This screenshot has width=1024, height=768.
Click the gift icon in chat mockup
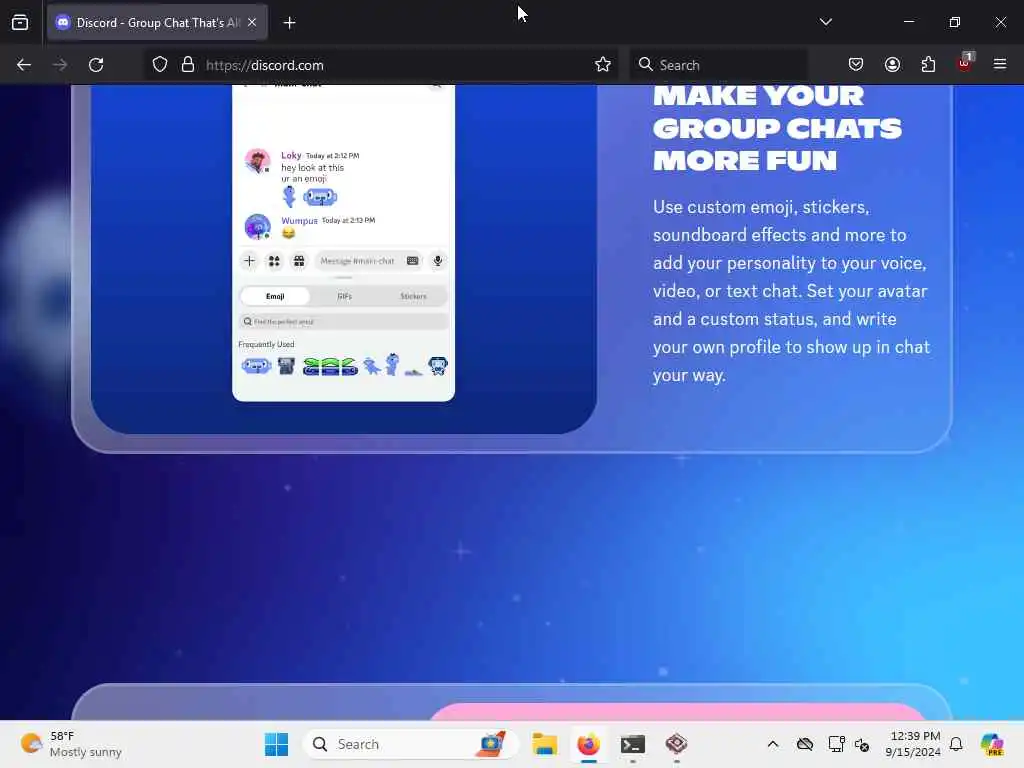click(x=299, y=261)
